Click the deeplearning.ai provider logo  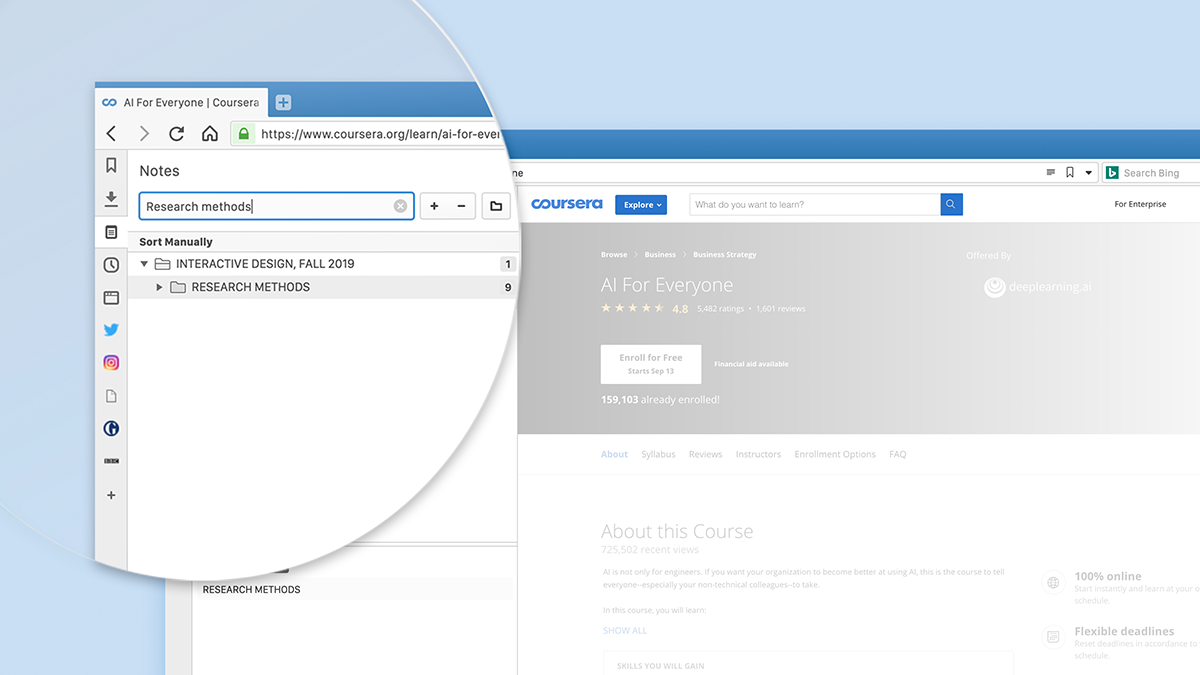tap(1038, 287)
